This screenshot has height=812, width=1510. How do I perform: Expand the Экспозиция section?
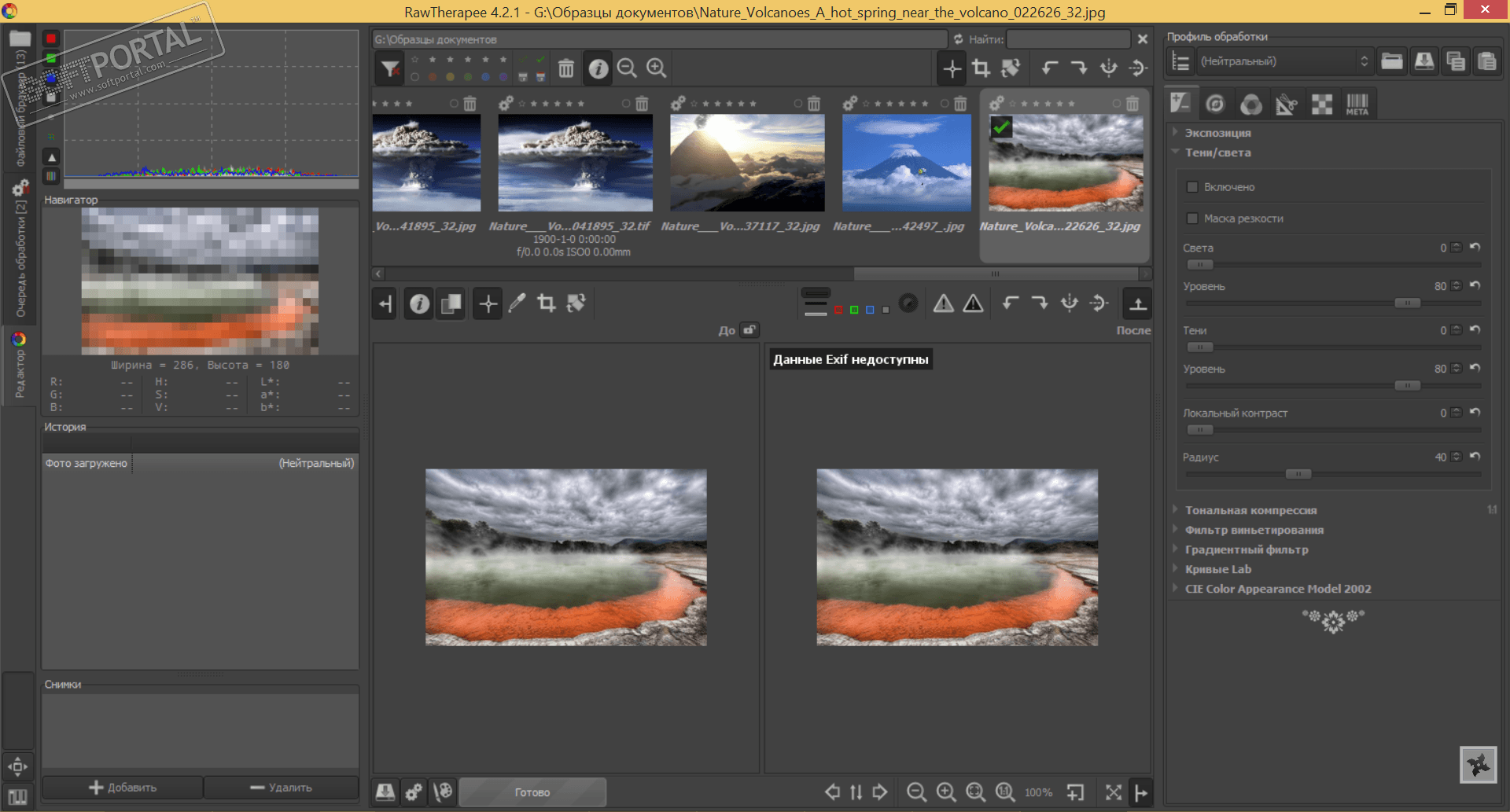[x=1217, y=133]
